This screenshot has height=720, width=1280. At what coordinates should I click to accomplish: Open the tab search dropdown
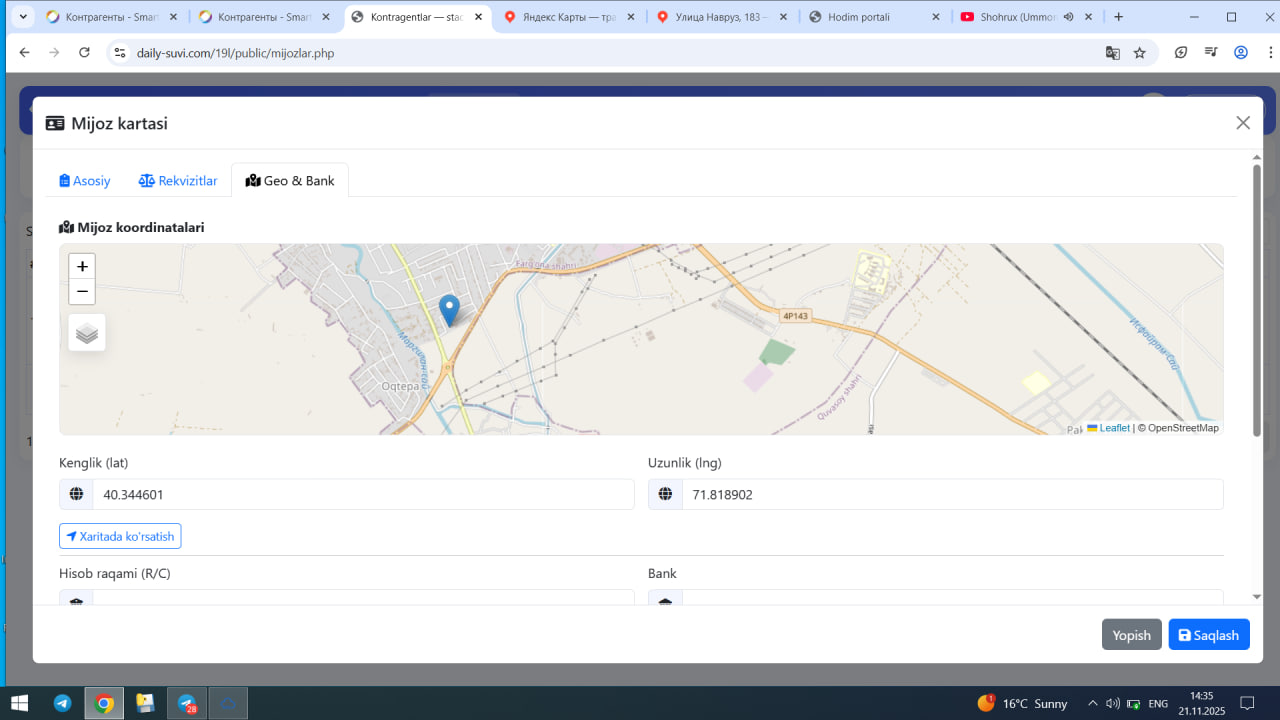pyautogui.click(x=23, y=17)
